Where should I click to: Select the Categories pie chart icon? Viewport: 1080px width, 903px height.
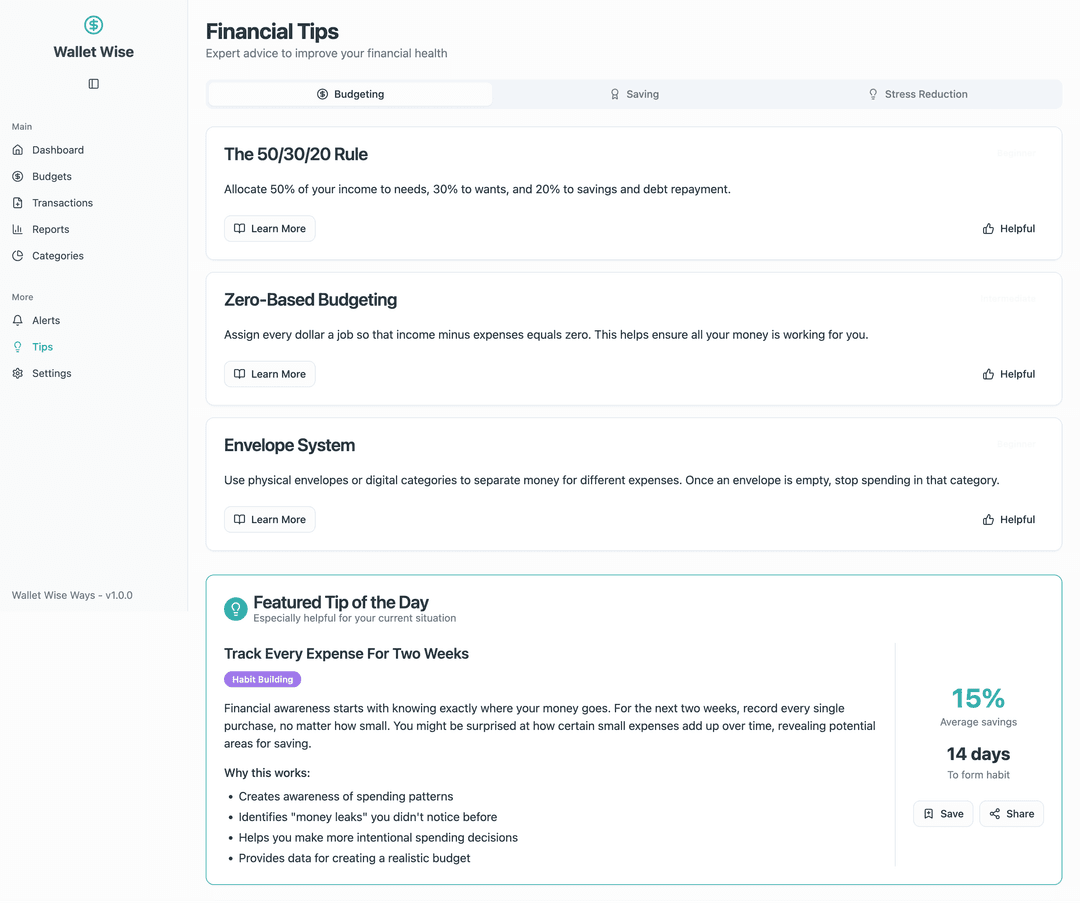click(x=18, y=255)
